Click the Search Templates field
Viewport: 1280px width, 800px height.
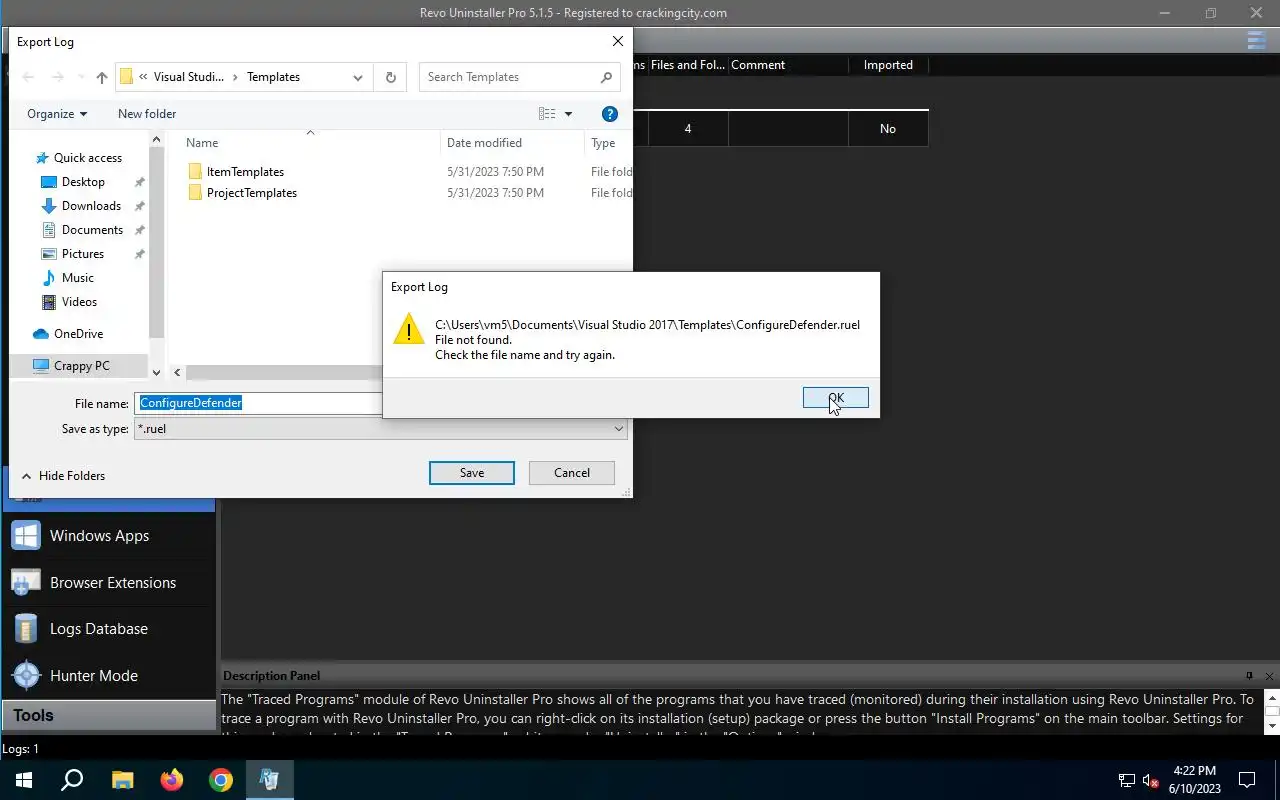point(519,77)
